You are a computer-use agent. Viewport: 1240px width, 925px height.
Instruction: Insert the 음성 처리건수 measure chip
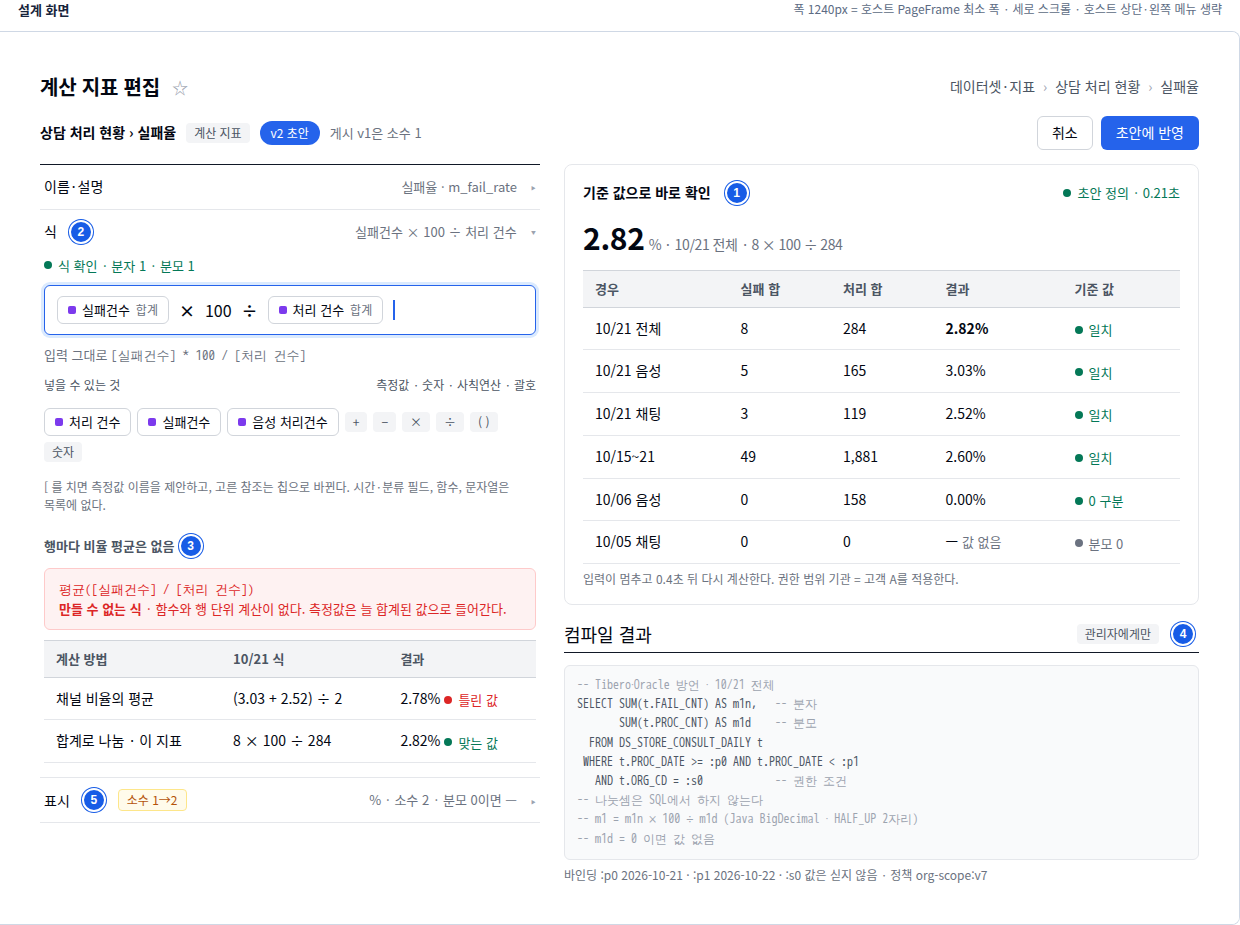coord(283,422)
